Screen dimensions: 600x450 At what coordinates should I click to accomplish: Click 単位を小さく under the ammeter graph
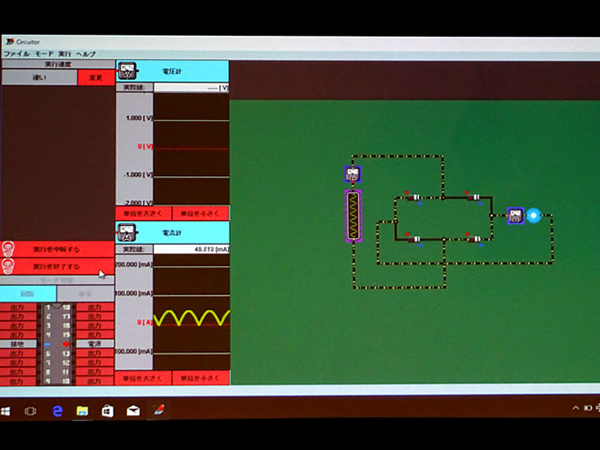pyautogui.click(x=200, y=379)
